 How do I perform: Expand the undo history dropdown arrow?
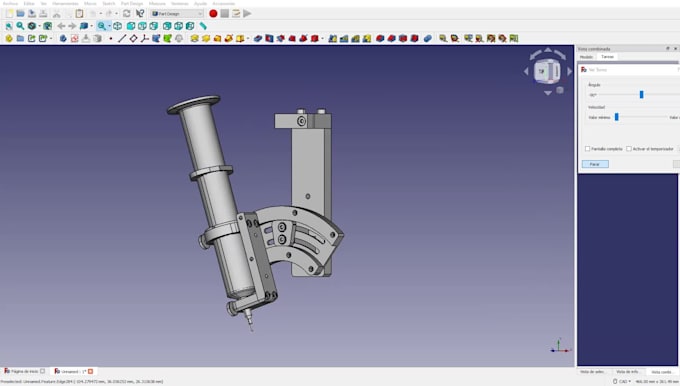[101, 14]
